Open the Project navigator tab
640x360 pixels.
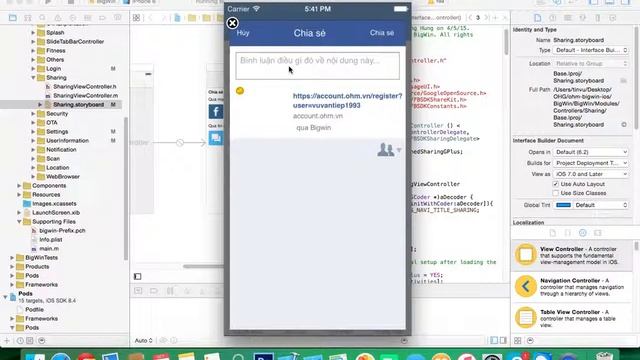pos(13,18)
